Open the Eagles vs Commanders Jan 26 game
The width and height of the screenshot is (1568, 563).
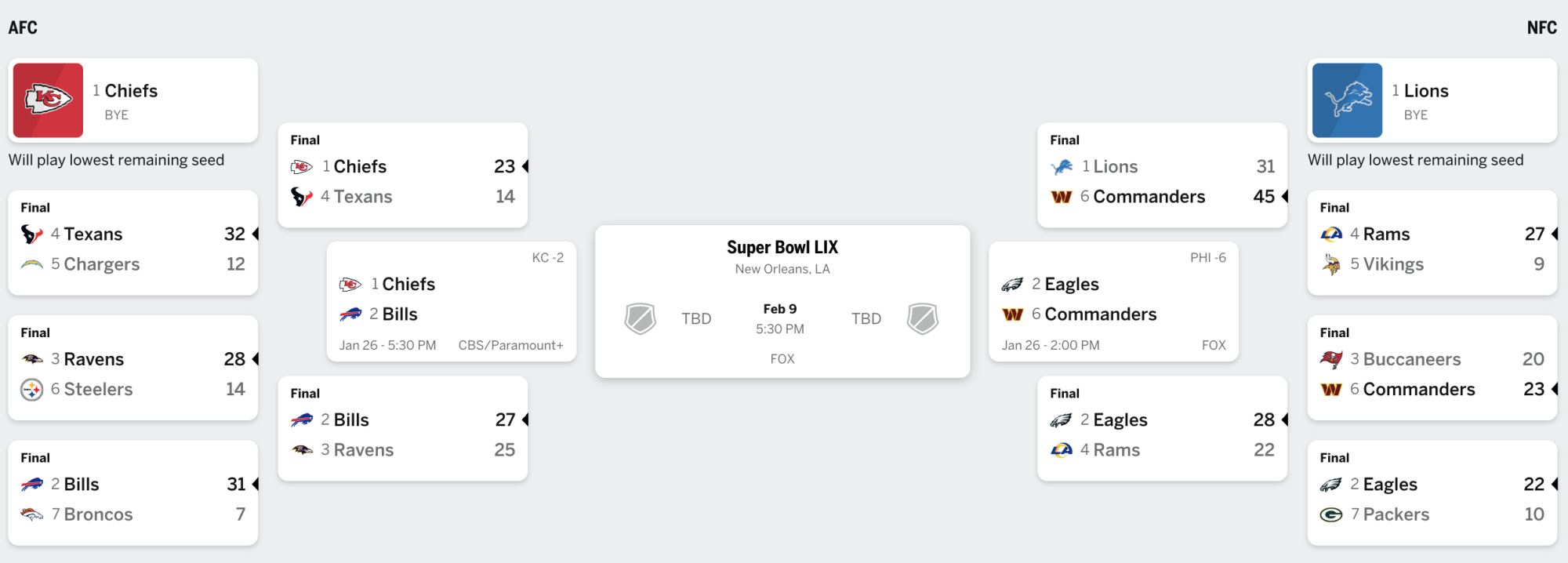tap(1113, 302)
